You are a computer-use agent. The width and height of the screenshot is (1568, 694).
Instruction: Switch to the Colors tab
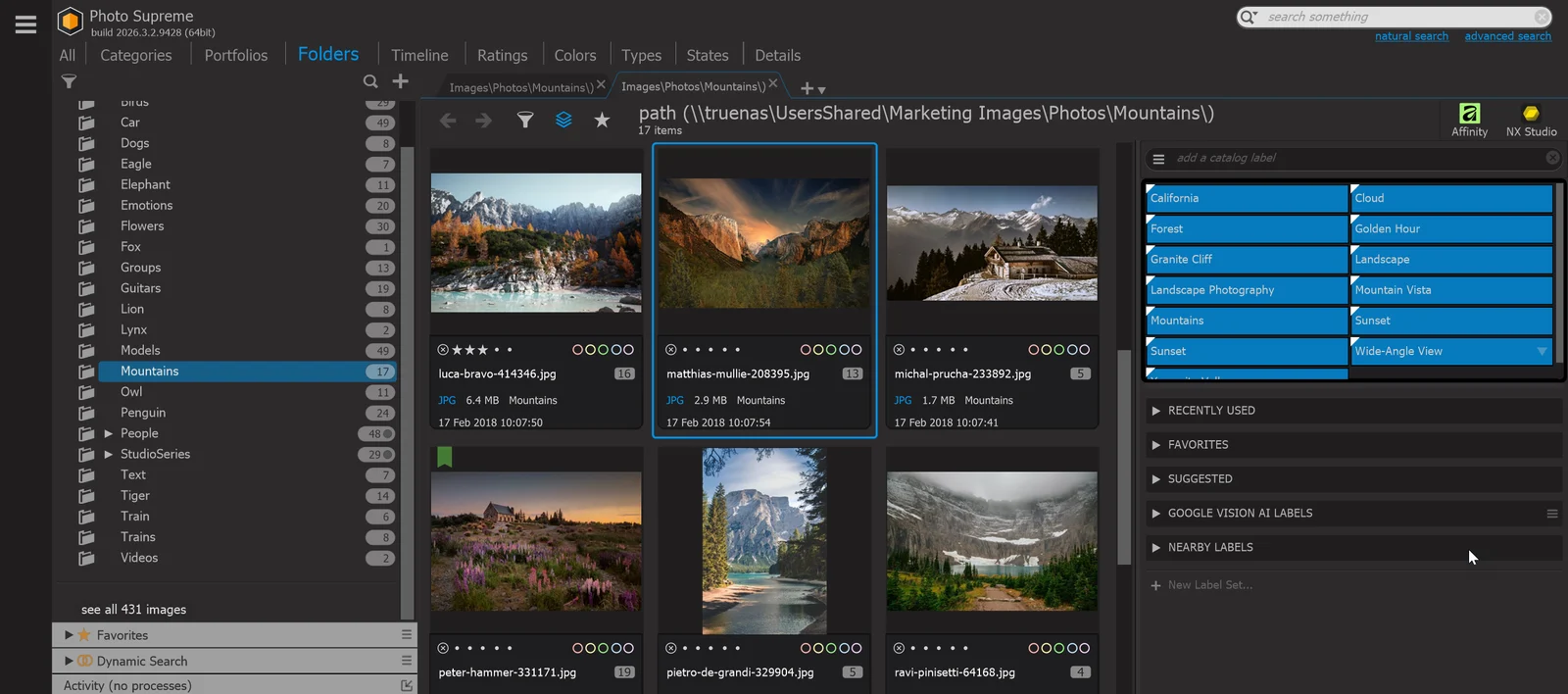click(575, 56)
